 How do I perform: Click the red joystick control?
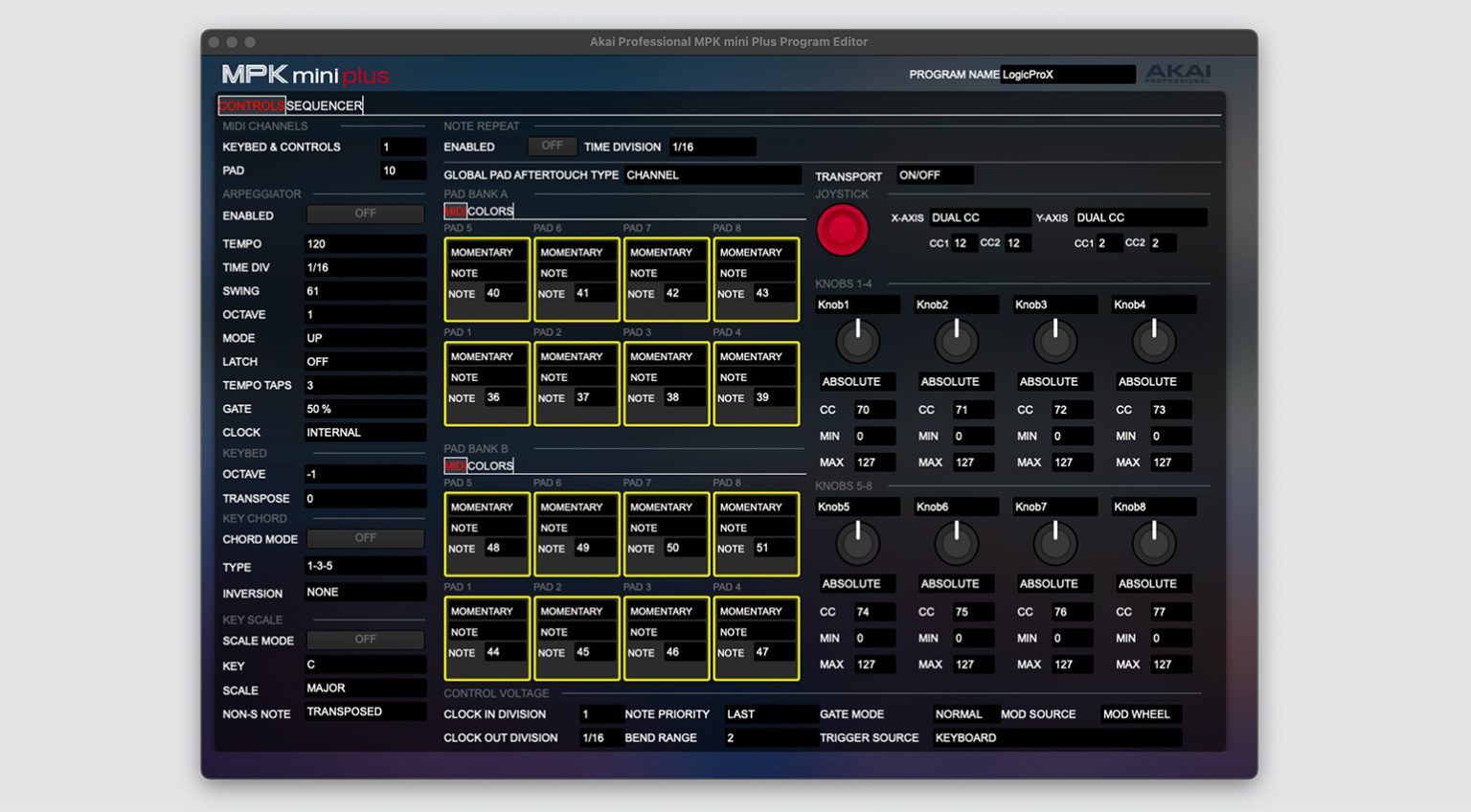842,230
